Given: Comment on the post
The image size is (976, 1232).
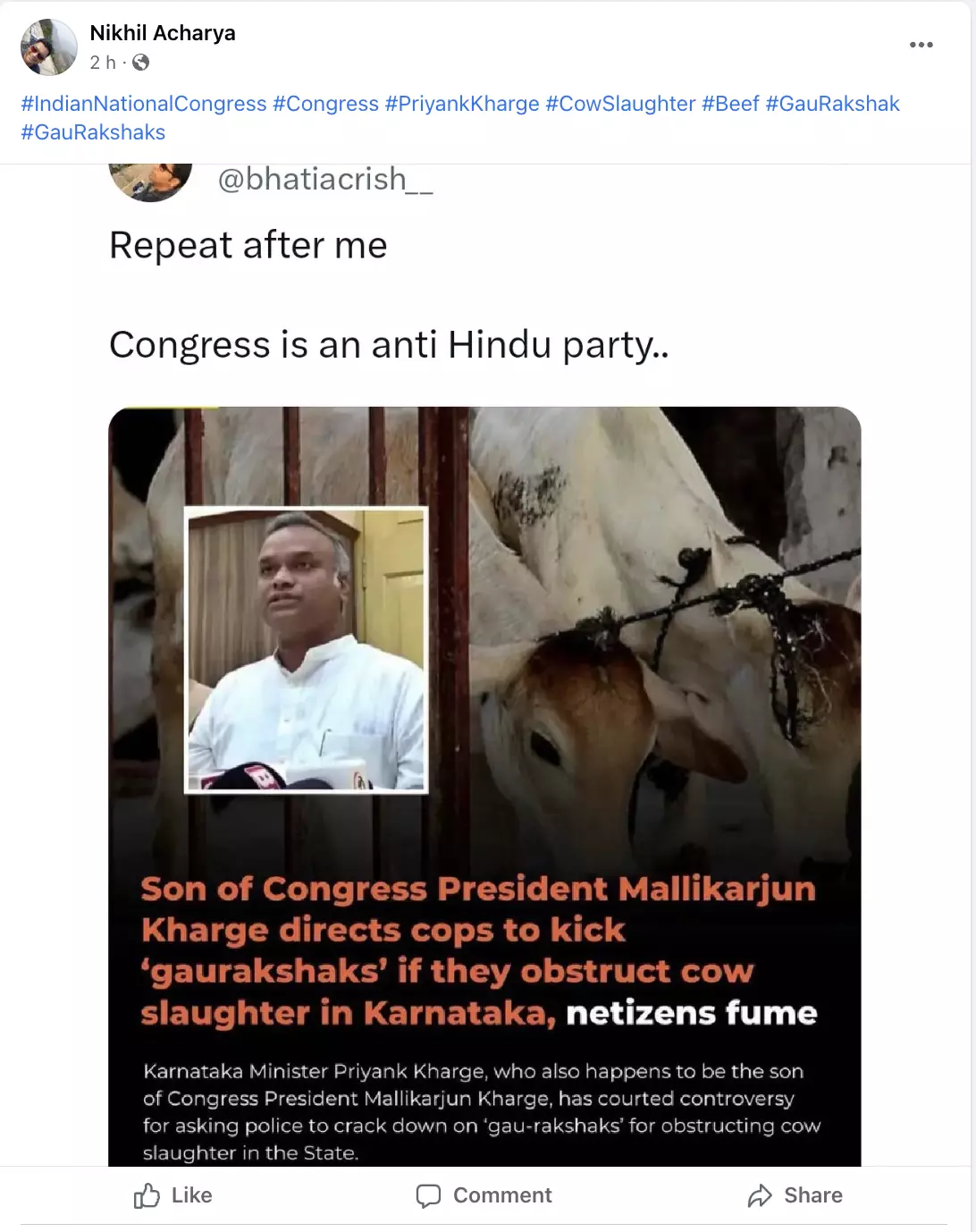Looking at the screenshot, I should pyautogui.click(x=484, y=1195).
